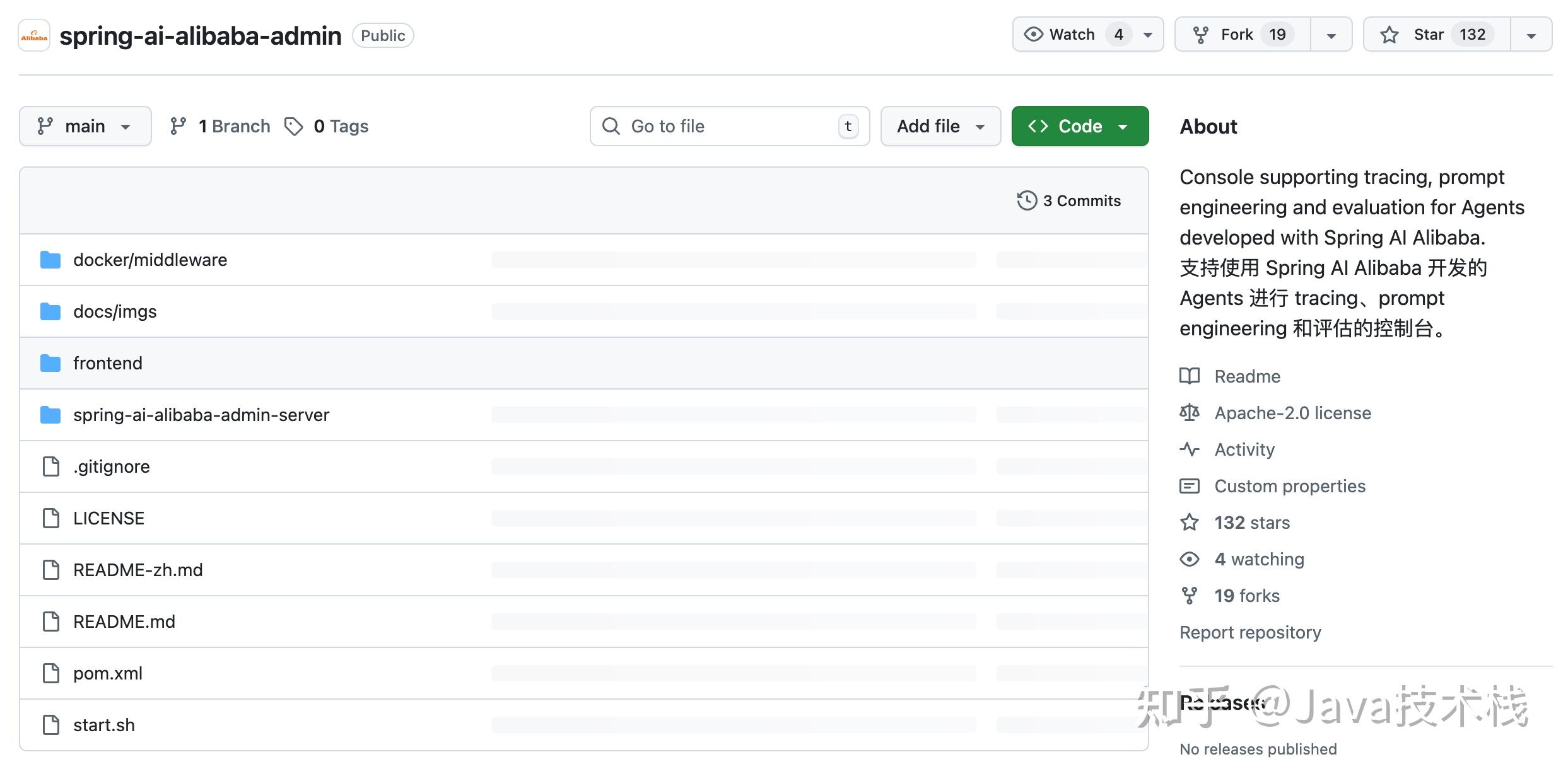Open the Report repository link
Image resolution: width=1568 pixels, height=769 pixels.
(x=1250, y=632)
